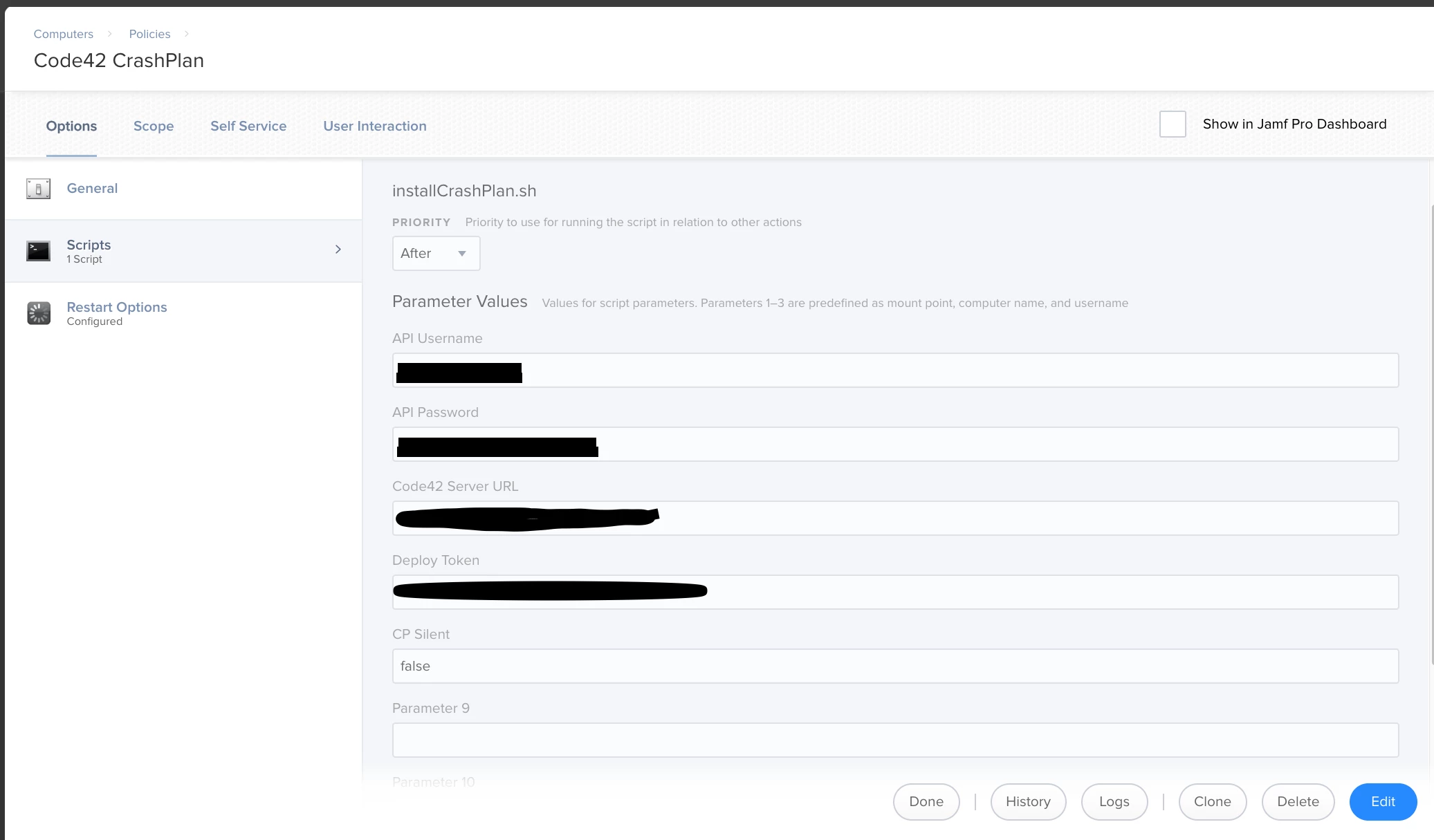Click the Done button

click(926, 802)
